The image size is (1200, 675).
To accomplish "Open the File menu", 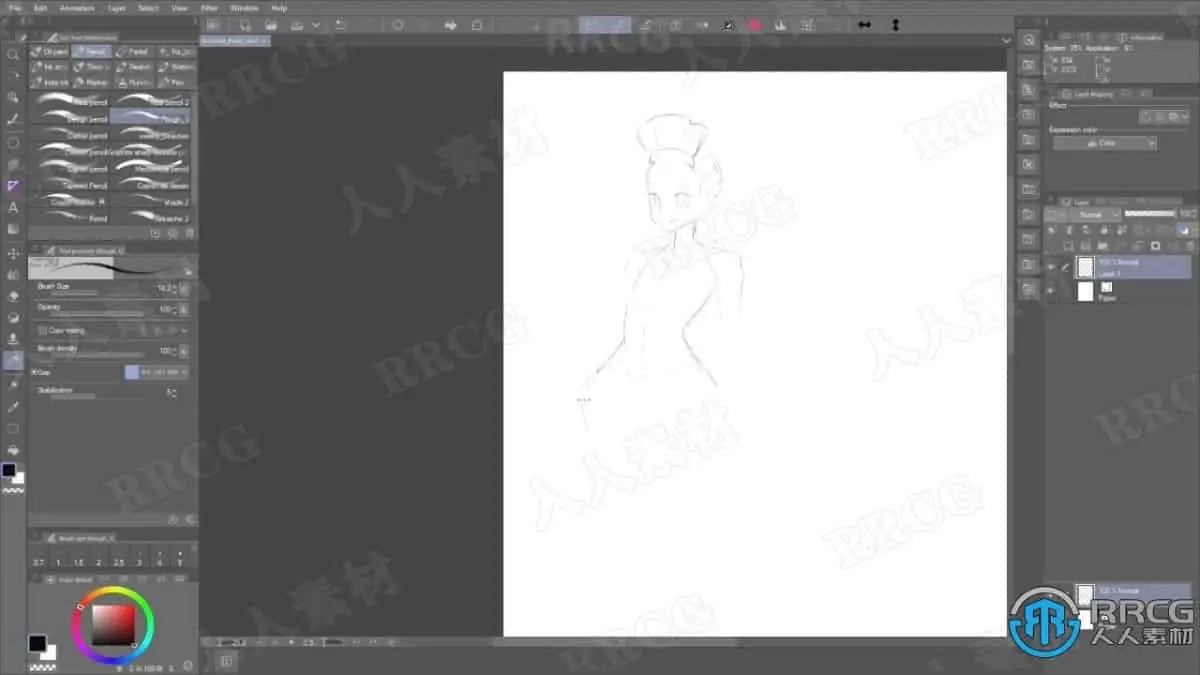I will [x=16, y=7].
